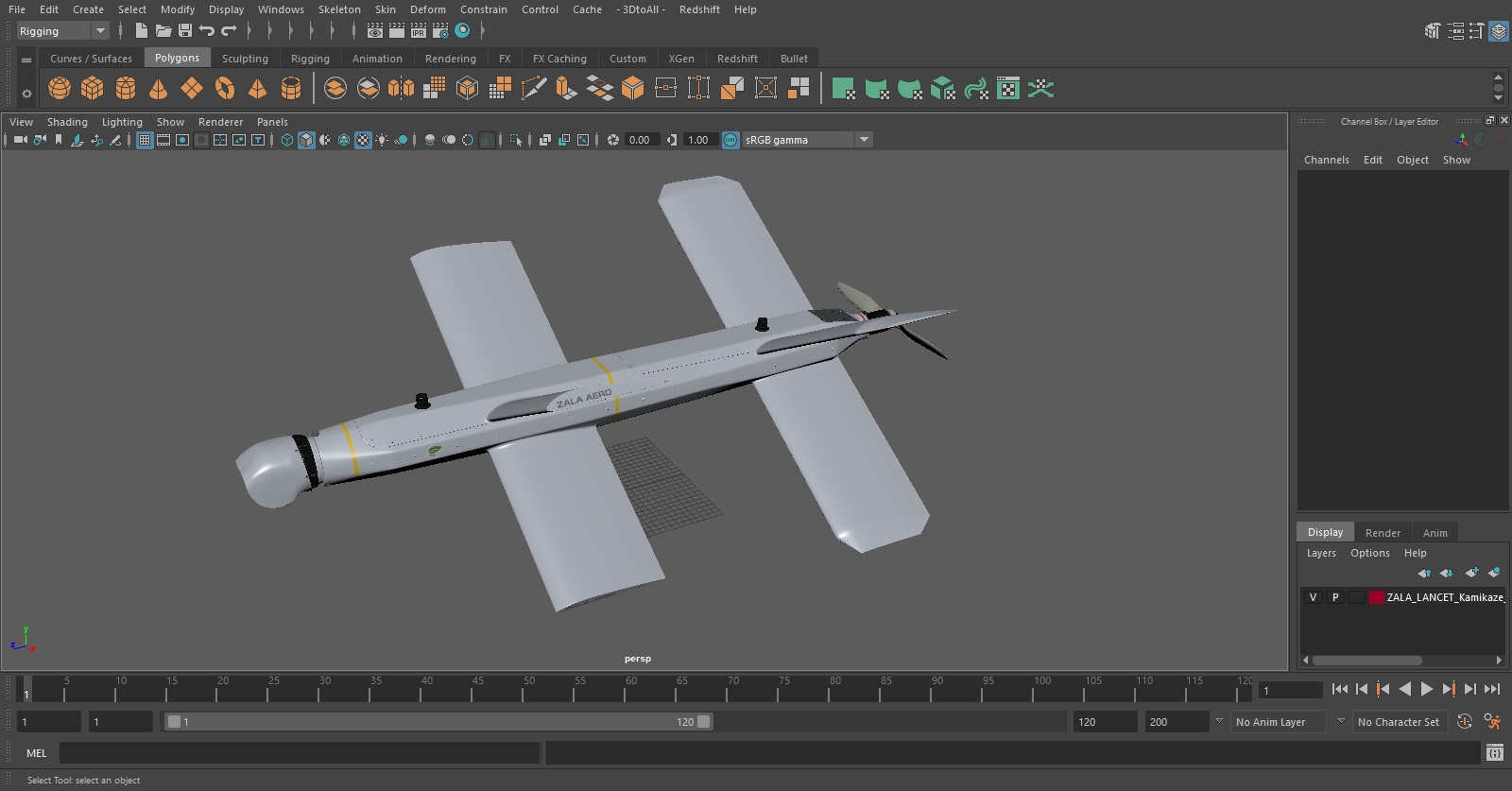
Task: Open the Render View clapboard icon
Action: (375, 31)
